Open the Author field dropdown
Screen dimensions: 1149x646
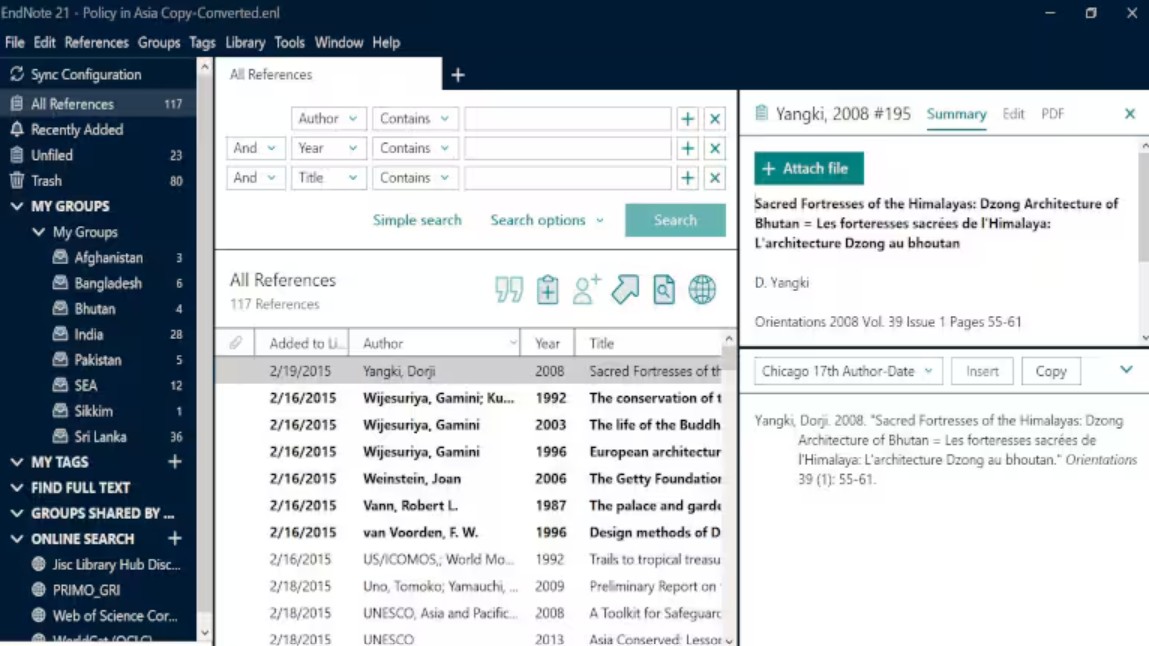328,119
